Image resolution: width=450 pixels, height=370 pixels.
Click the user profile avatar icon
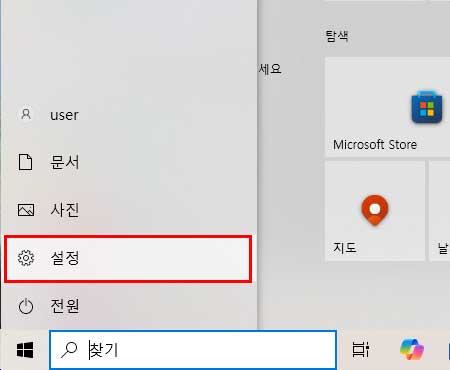tap(26, 114)
